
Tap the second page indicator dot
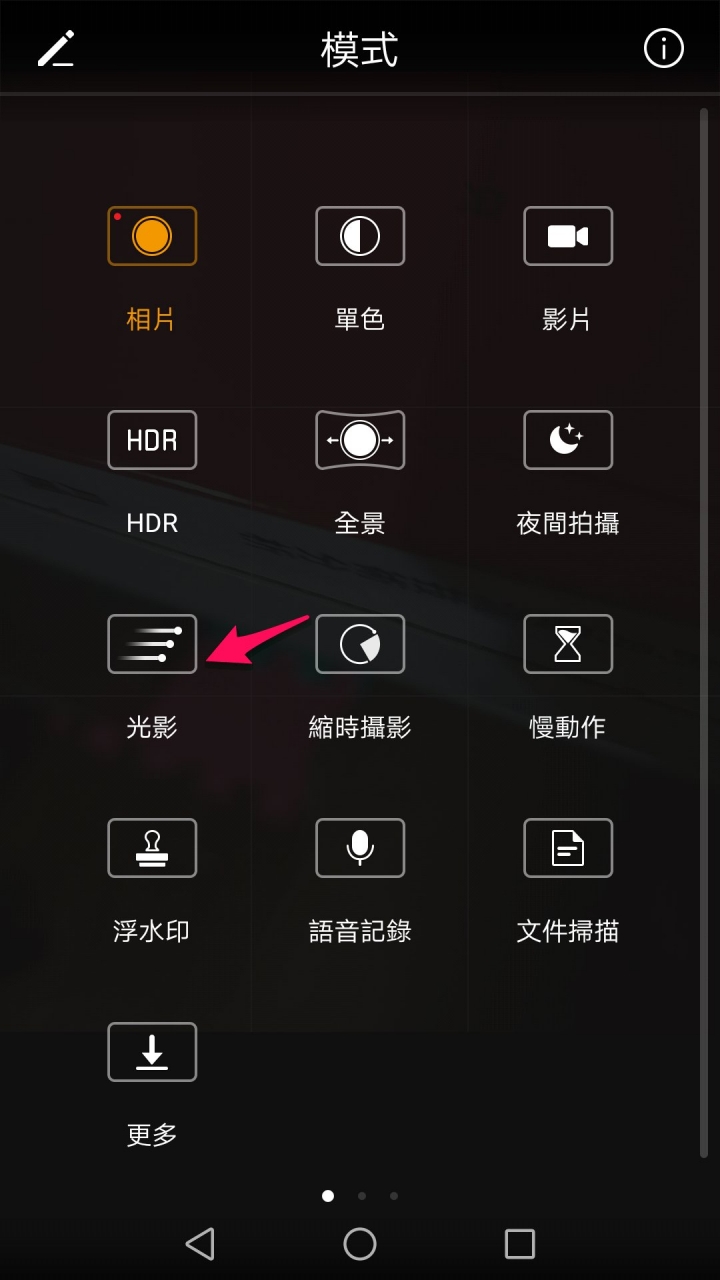click(361, 1195)
